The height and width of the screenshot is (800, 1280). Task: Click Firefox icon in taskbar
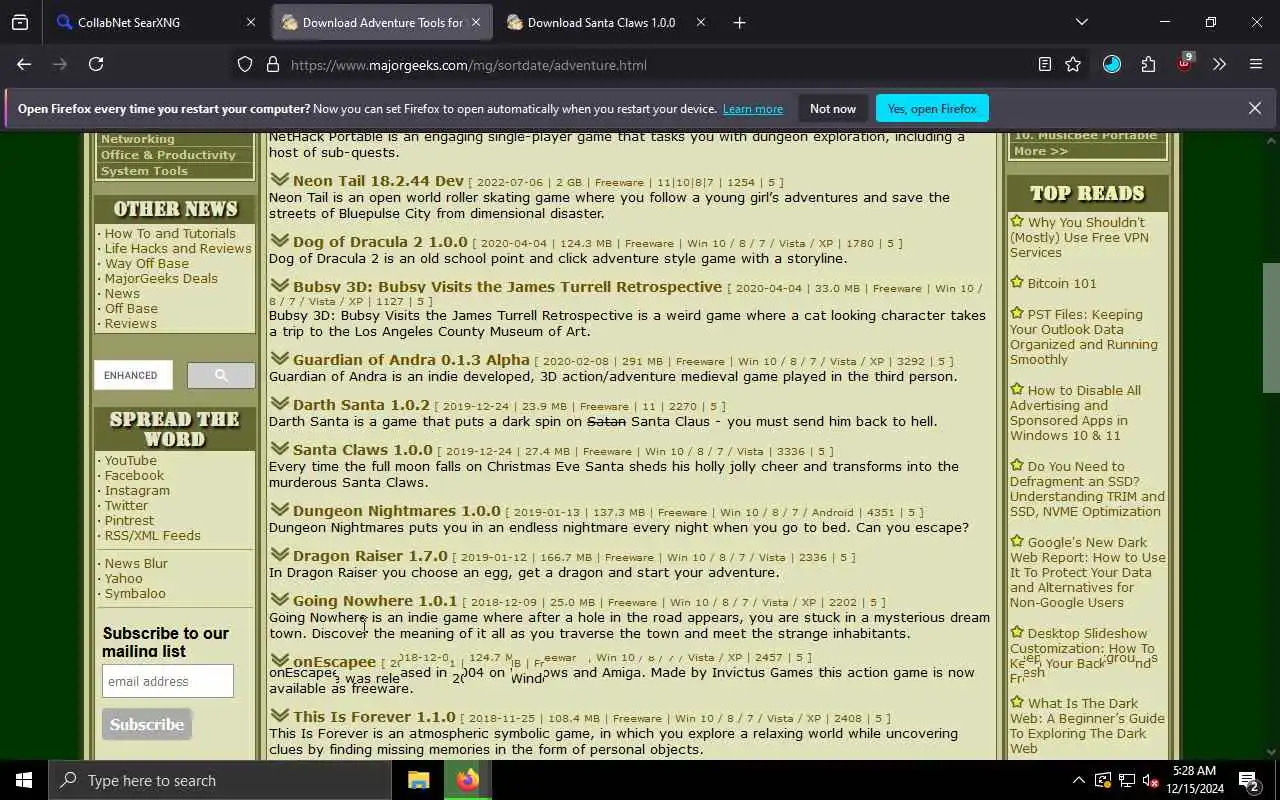[467, 780]
